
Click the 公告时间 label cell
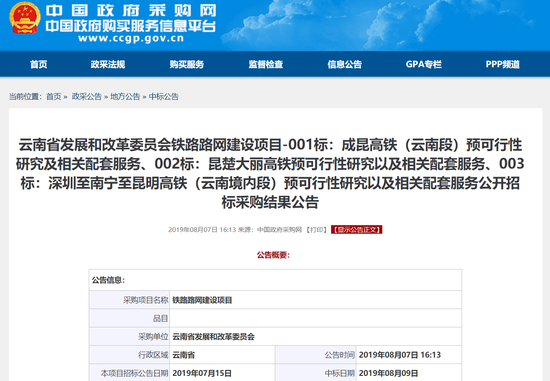316,355
